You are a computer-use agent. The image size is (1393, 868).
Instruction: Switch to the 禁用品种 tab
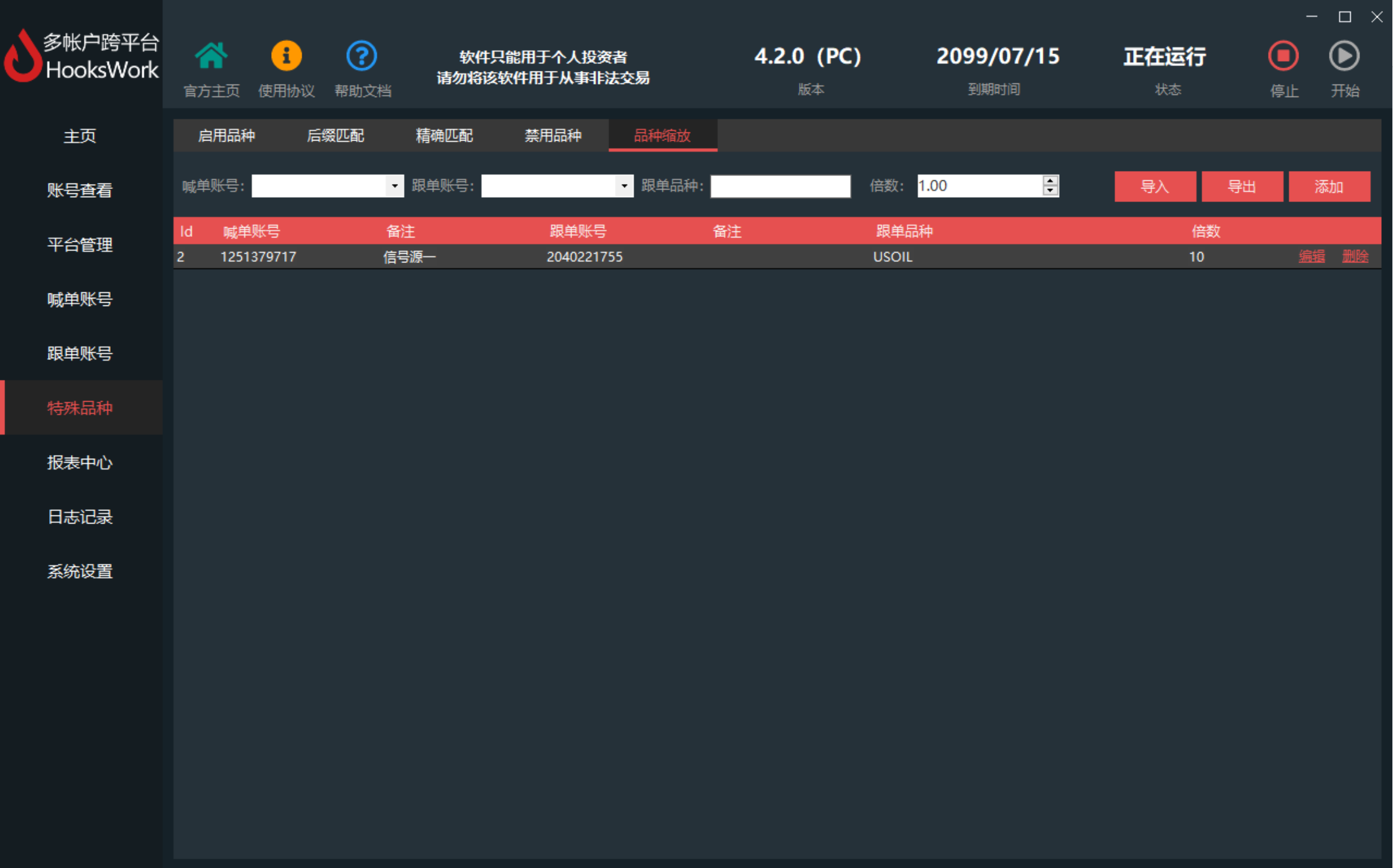coord(553,136)
